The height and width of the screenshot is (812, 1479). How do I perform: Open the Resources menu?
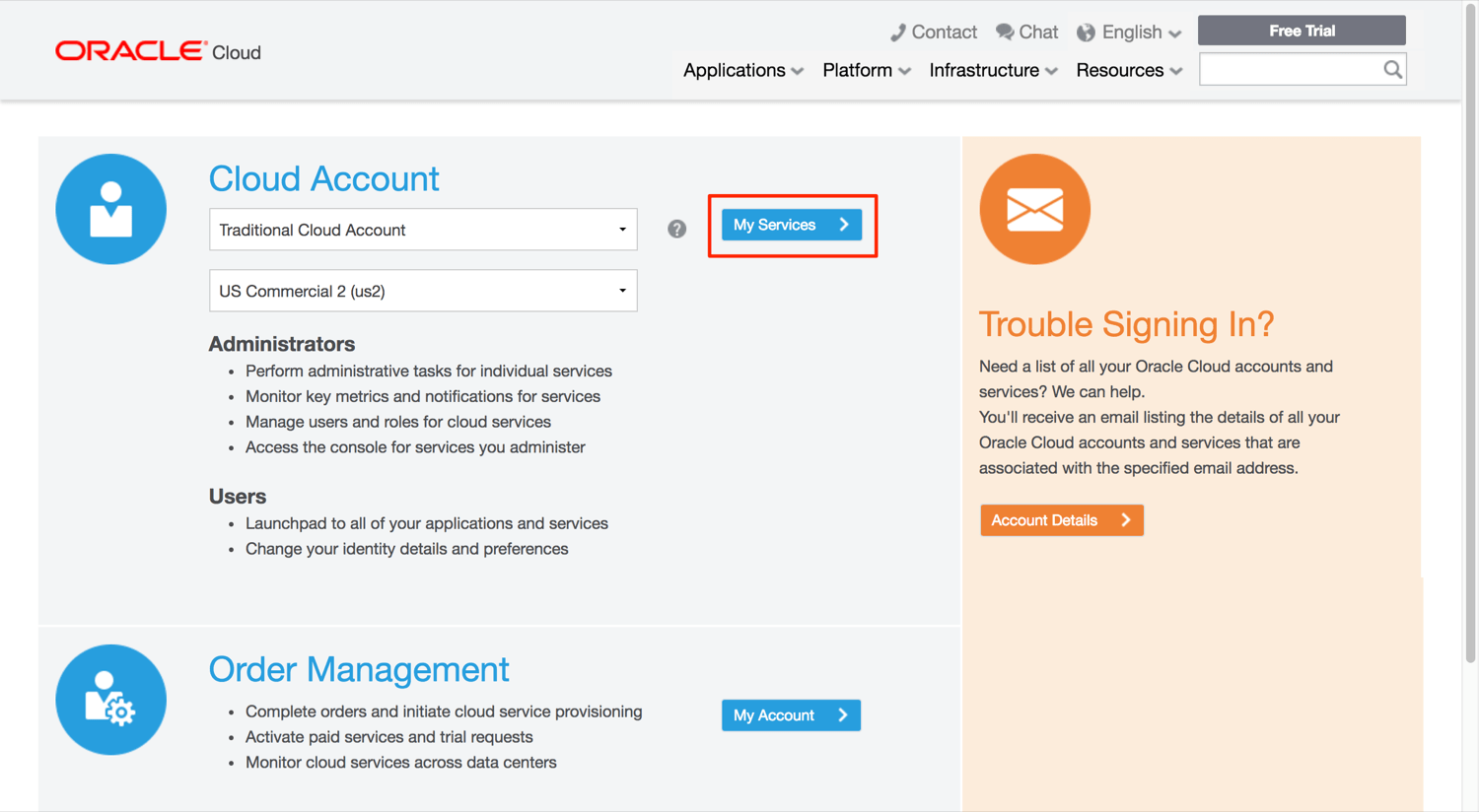pyautogui.click(x=1129, y=70)
